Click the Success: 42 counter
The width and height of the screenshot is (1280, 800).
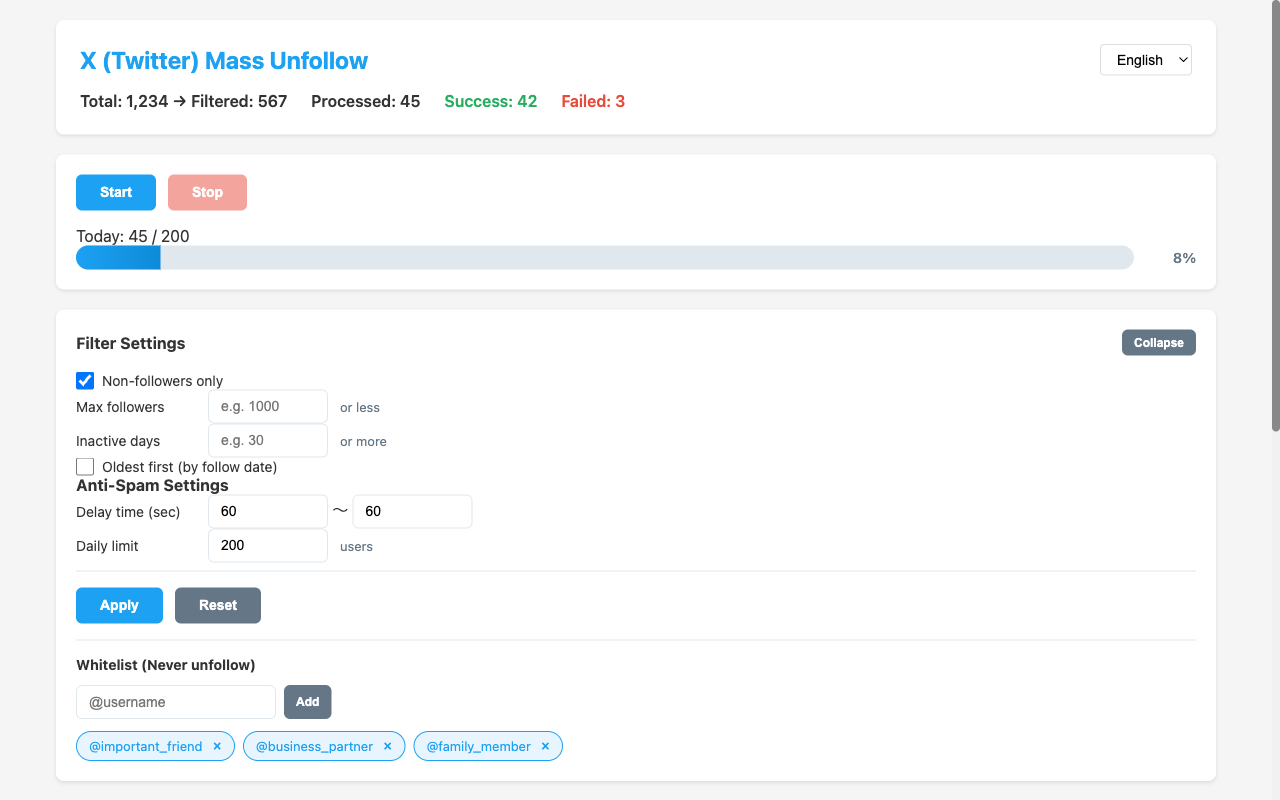point(491,101)
